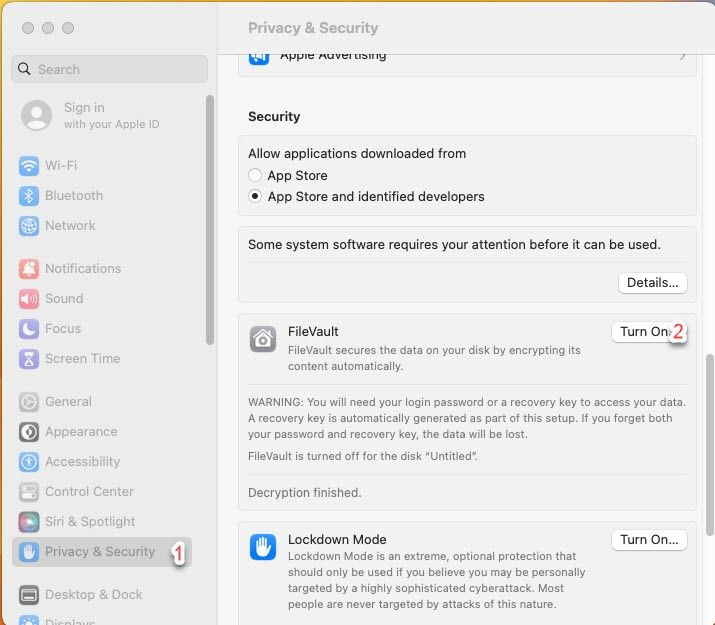Click 'FileVault is turned off' disk text
Image resolution: width=715 pixels, height=625 pixels.
coord(363,456)
